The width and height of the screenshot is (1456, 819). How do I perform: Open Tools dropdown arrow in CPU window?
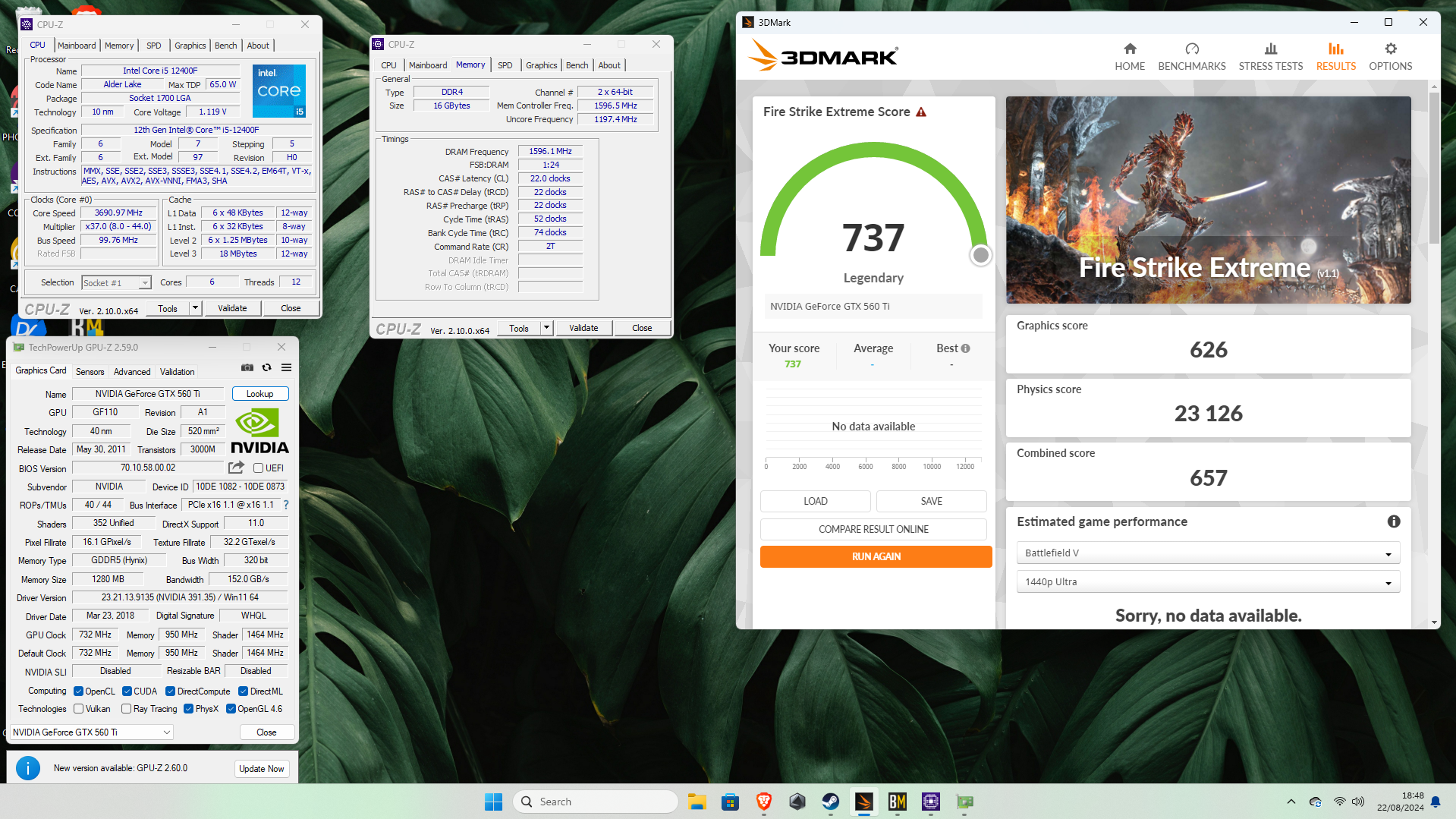(195, 308)
